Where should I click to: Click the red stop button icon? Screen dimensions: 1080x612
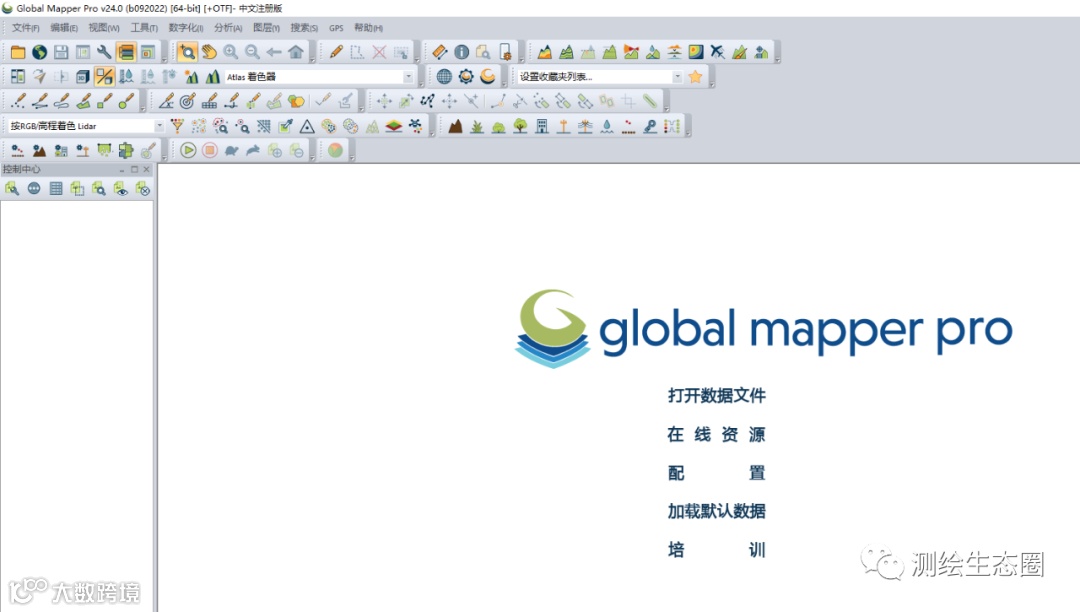point(210,150)
